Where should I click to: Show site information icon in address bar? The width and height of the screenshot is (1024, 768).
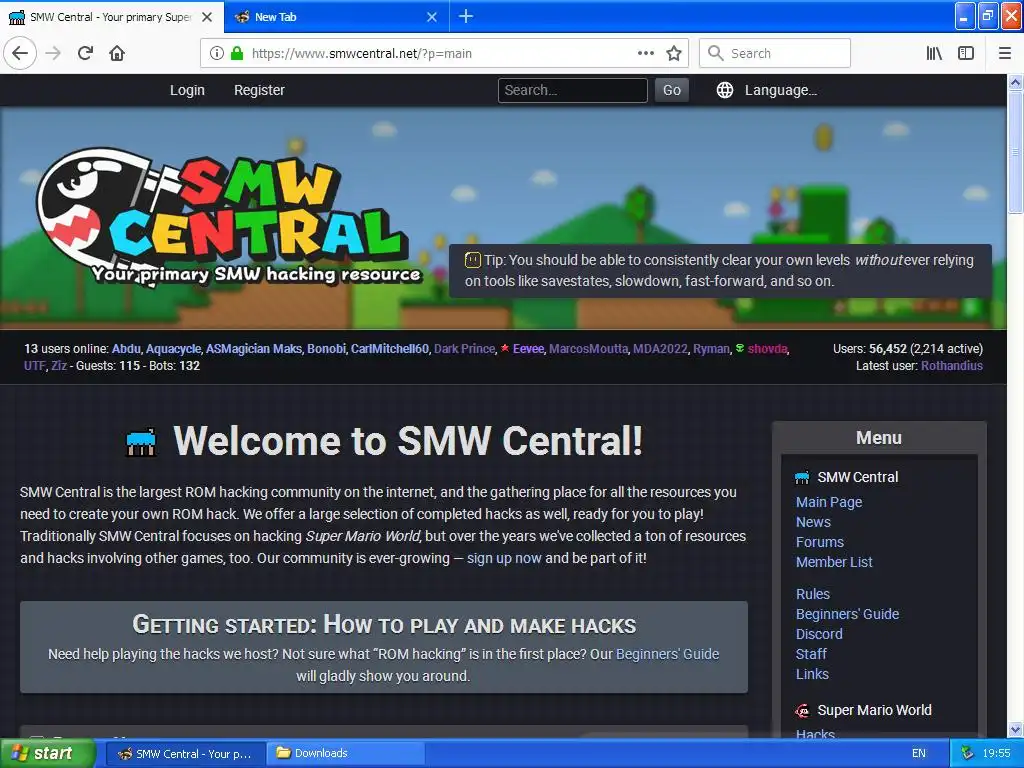216,53
